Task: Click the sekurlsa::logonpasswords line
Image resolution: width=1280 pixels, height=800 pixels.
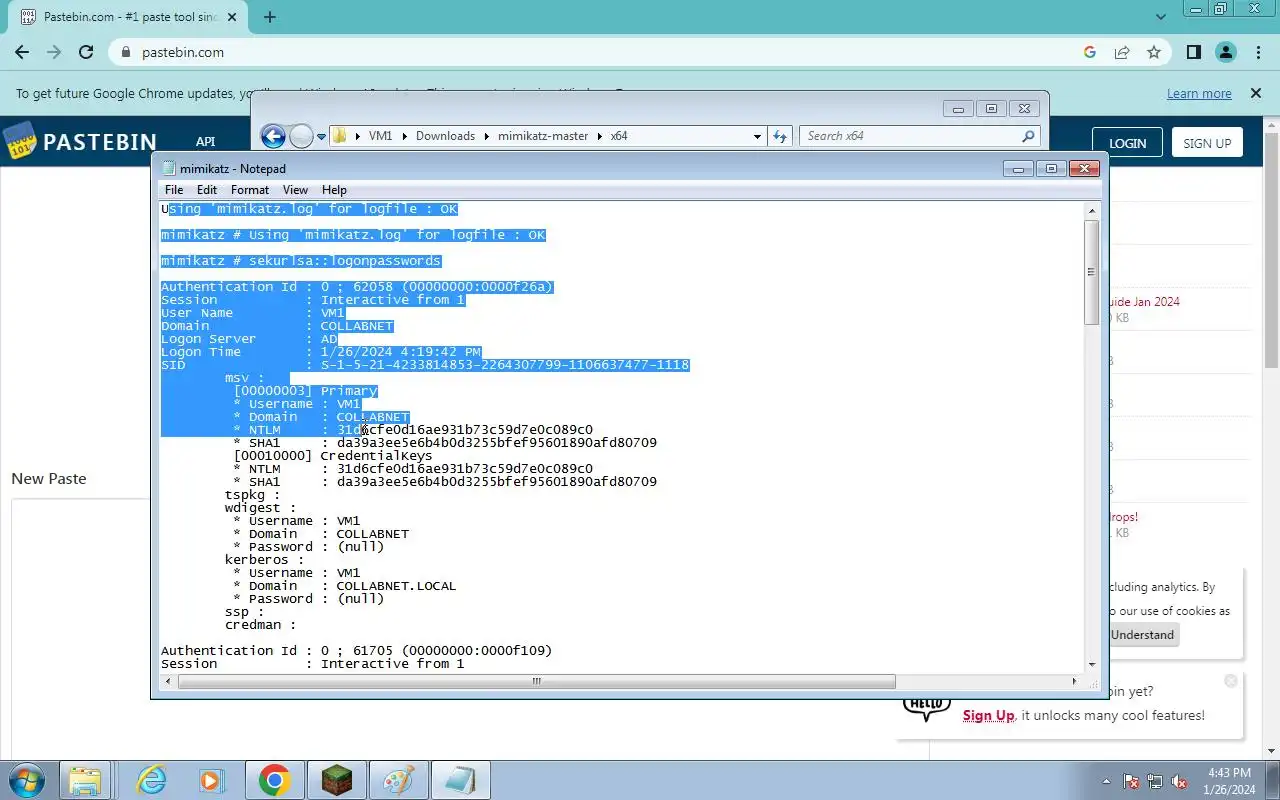Action: [301, 261]
